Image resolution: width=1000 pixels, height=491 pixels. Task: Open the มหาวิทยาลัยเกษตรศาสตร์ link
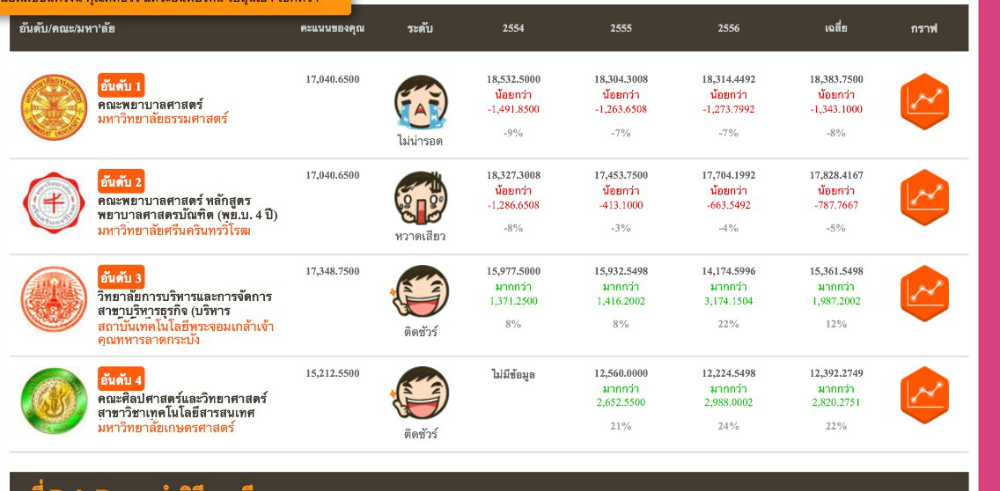coord(166,428)
